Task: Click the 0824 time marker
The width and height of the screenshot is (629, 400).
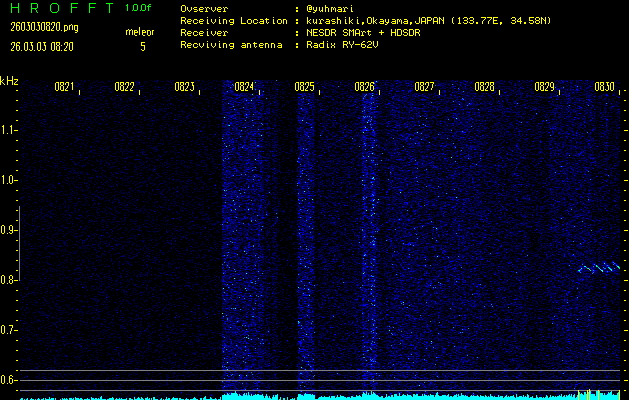Action: click(x=244, y=87)
